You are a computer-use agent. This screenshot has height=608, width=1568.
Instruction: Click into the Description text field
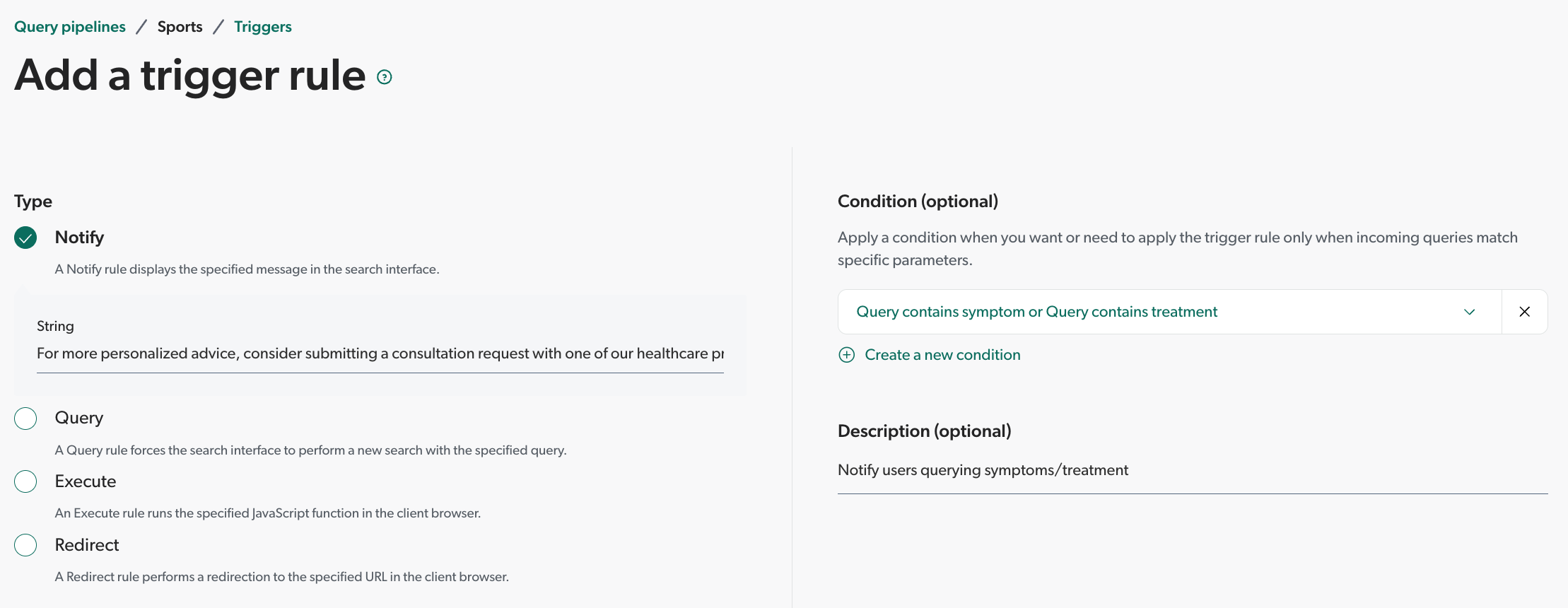(x=1193, y=470)
